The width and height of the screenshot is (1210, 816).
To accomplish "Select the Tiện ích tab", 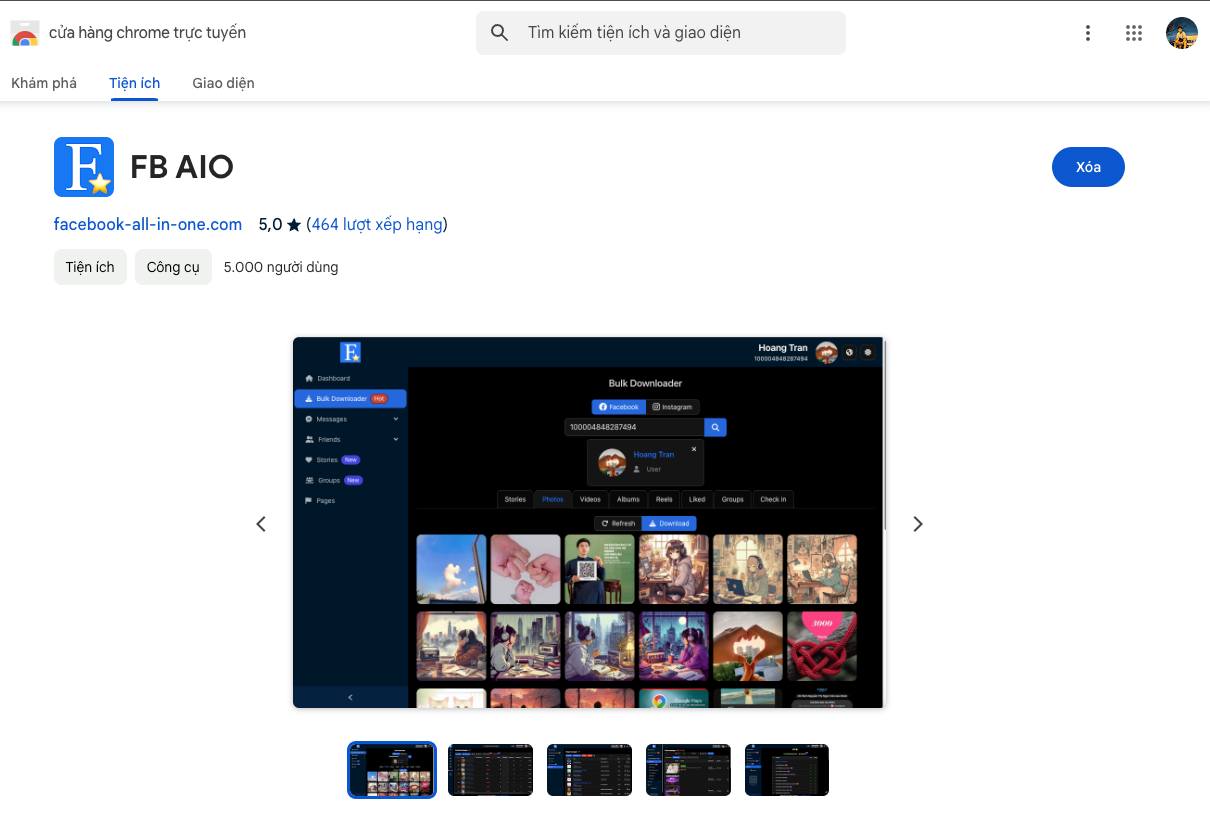I will (135, 83).
